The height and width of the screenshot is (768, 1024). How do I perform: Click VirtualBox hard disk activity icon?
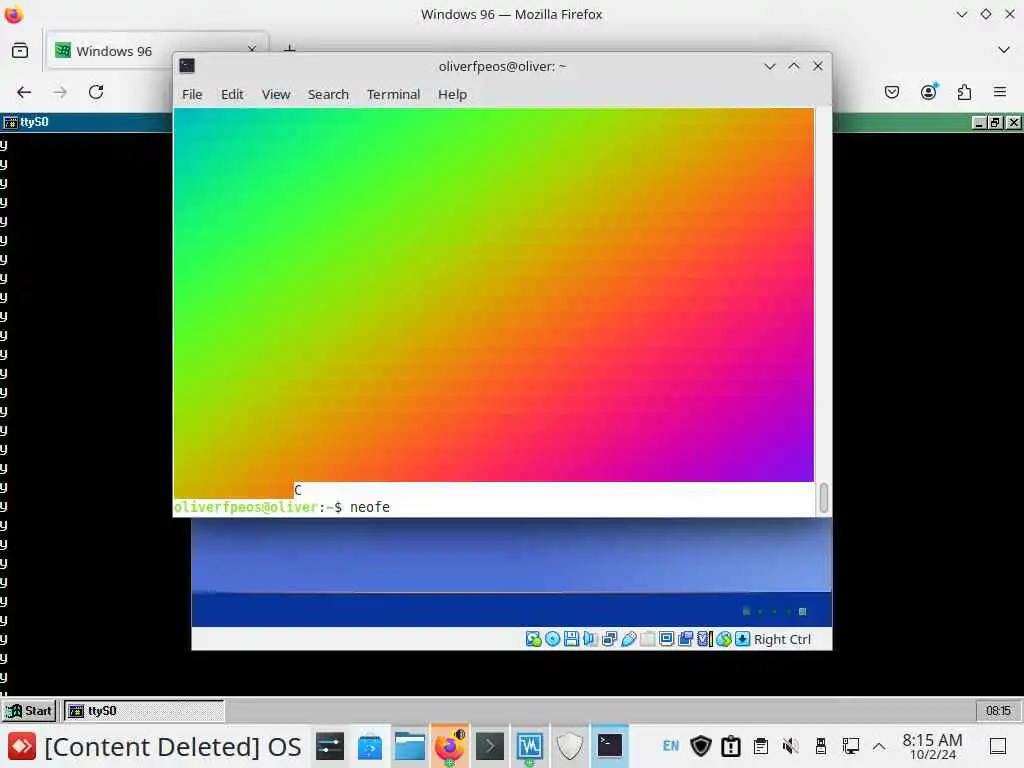pos(533,639)
